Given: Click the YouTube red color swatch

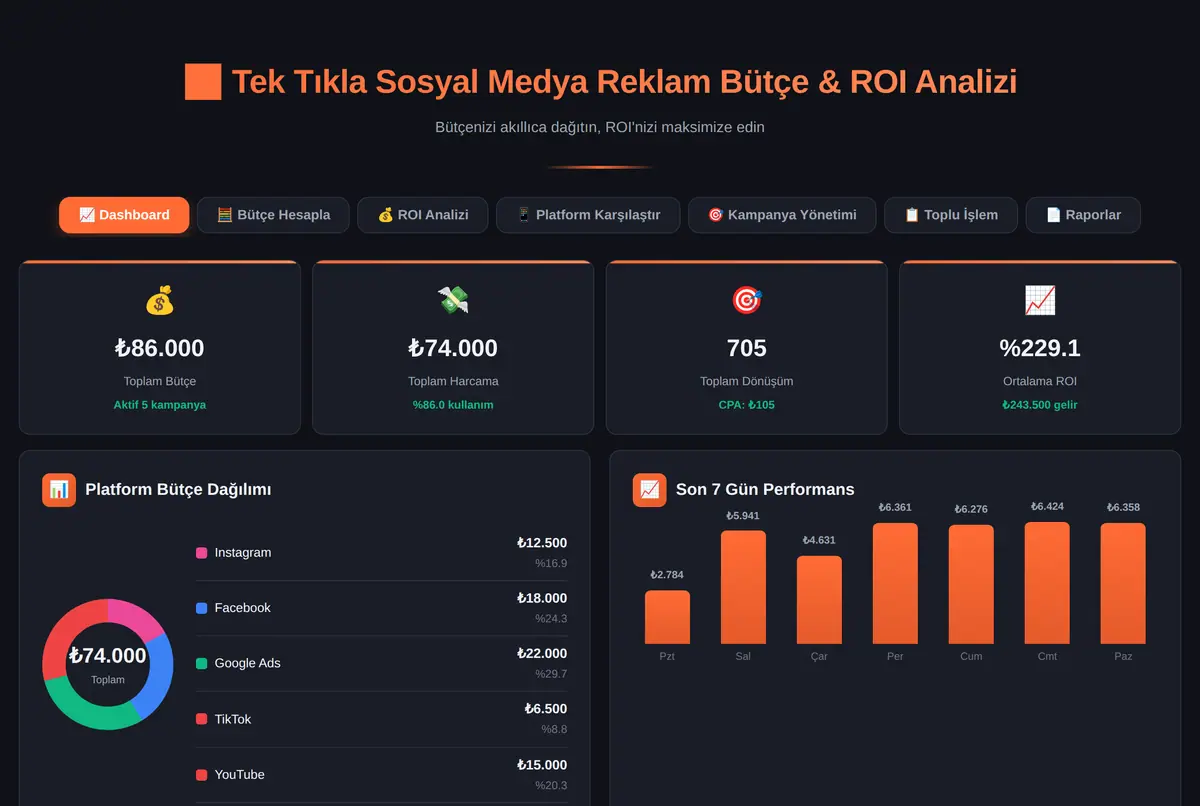Looking at the screenshot, I should click(x=202, y=775).
